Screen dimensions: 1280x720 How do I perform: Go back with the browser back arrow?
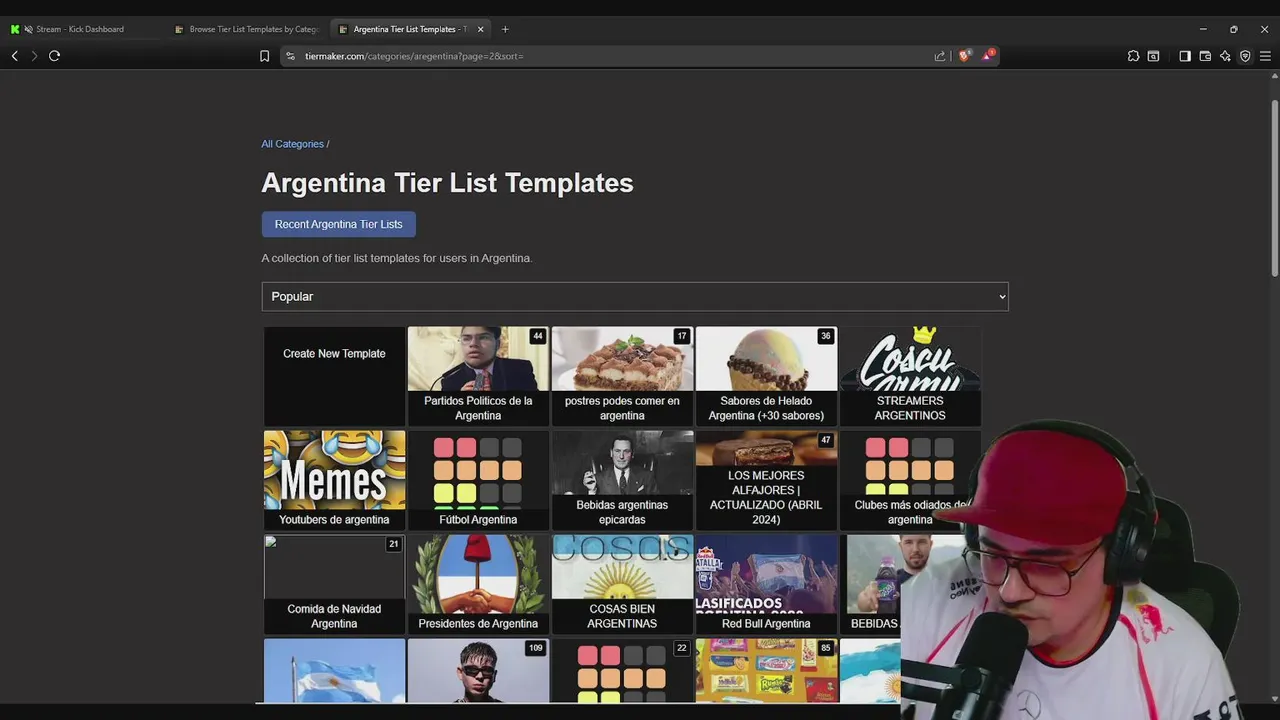pos(14,56)
